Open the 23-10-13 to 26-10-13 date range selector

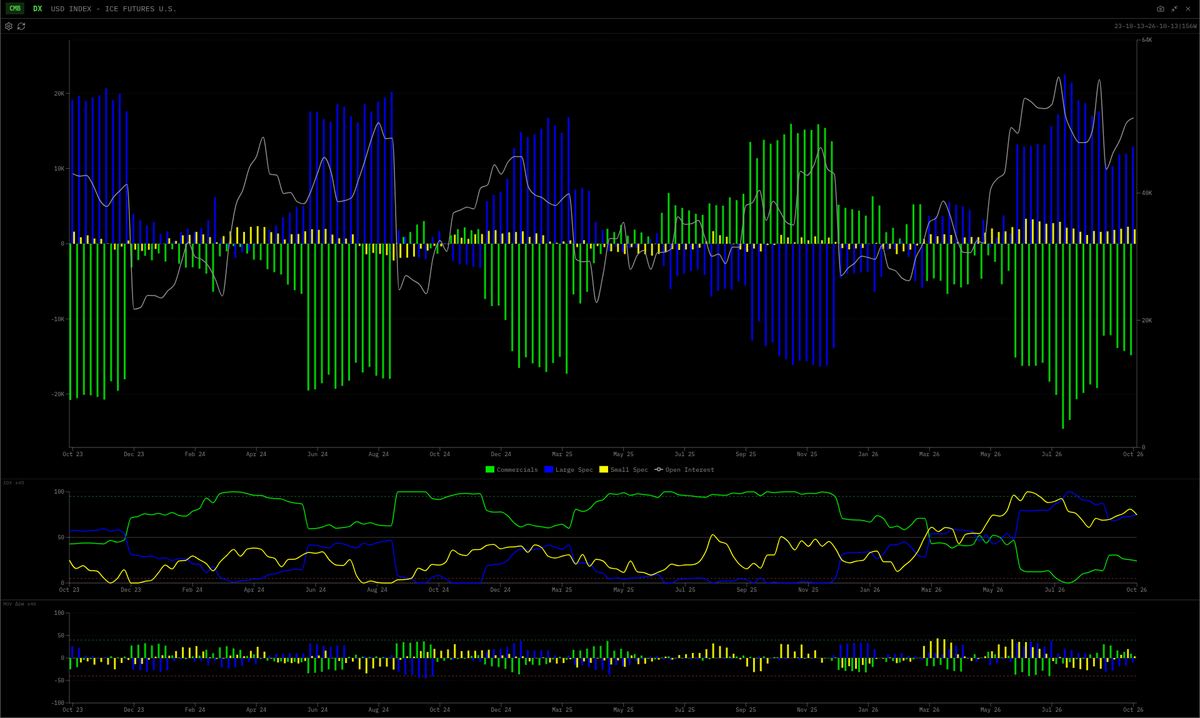(1155, 26)
